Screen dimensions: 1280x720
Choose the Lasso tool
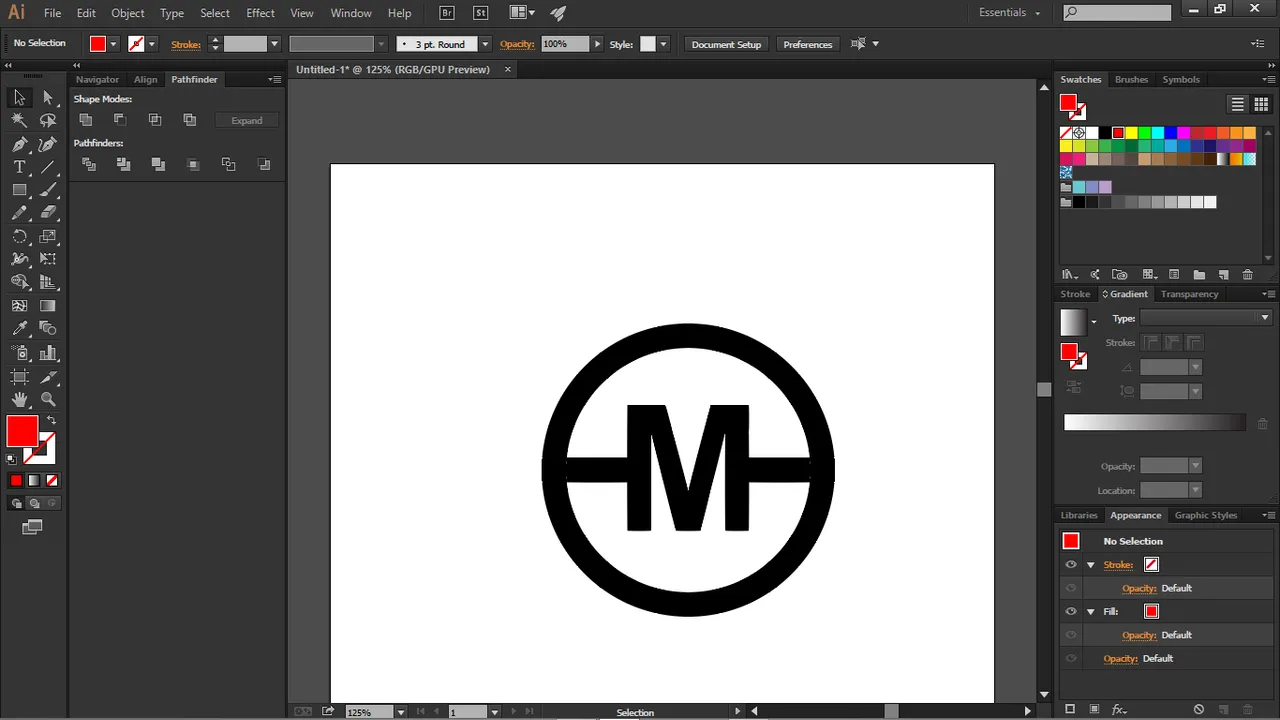coord(48,120)
